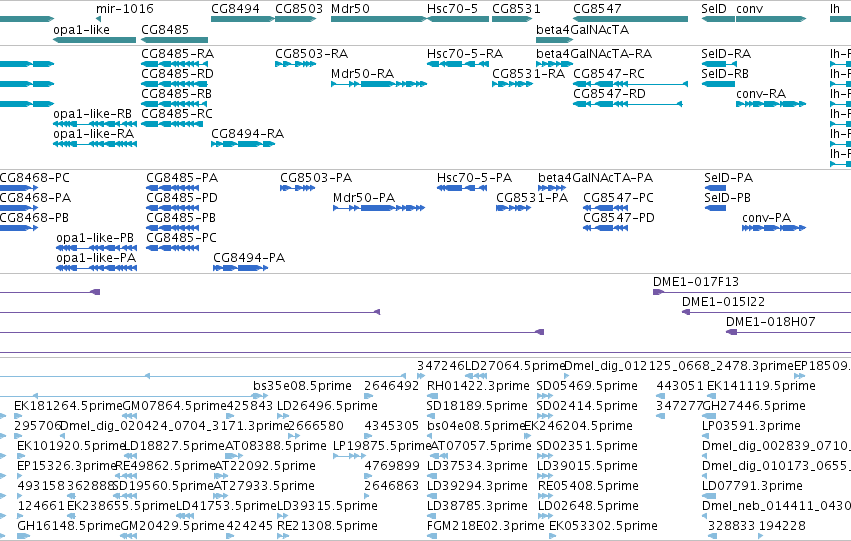Select the CG8547 gene bar

(631, 20)
